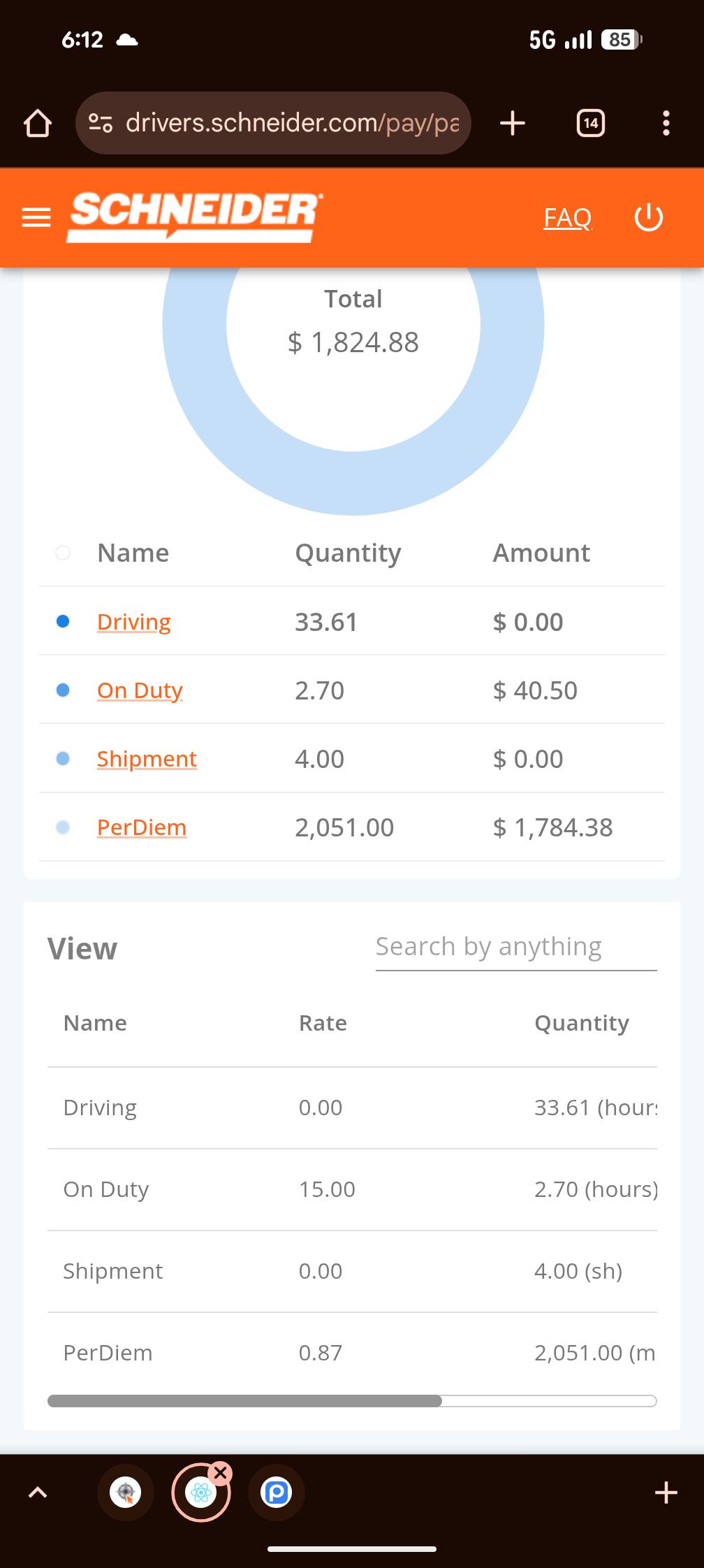This screenshot has width=704, height=1568.
Task: View site information icon in address bar
Action: click(x=101, y=124)
